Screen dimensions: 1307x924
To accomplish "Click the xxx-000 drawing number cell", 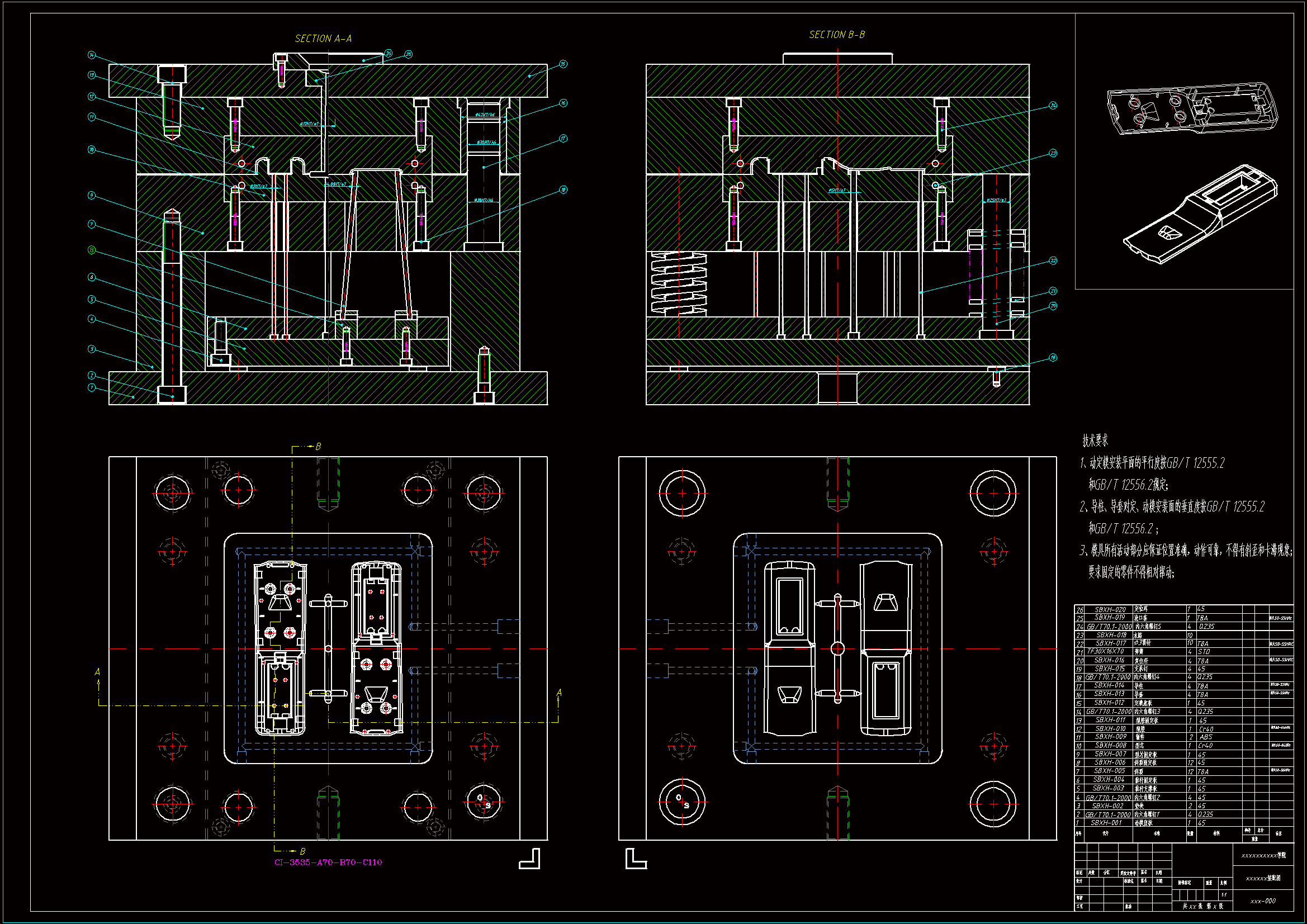I will pos(1263,901).
